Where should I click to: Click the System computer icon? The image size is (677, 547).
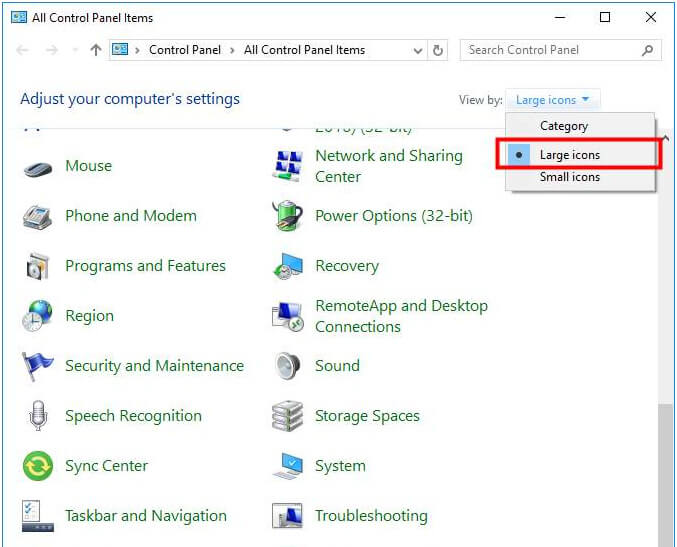(x=288, y=466)
